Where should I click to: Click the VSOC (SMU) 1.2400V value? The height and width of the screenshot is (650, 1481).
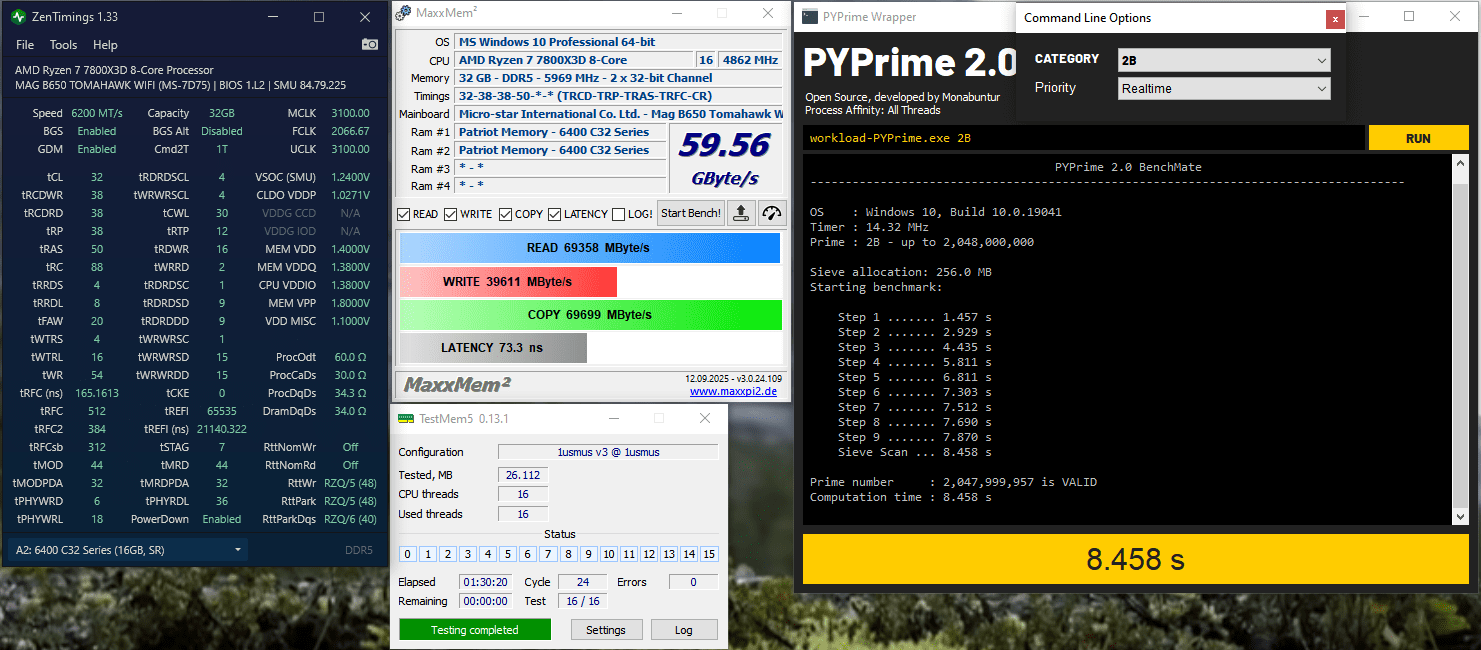(350, 177)
